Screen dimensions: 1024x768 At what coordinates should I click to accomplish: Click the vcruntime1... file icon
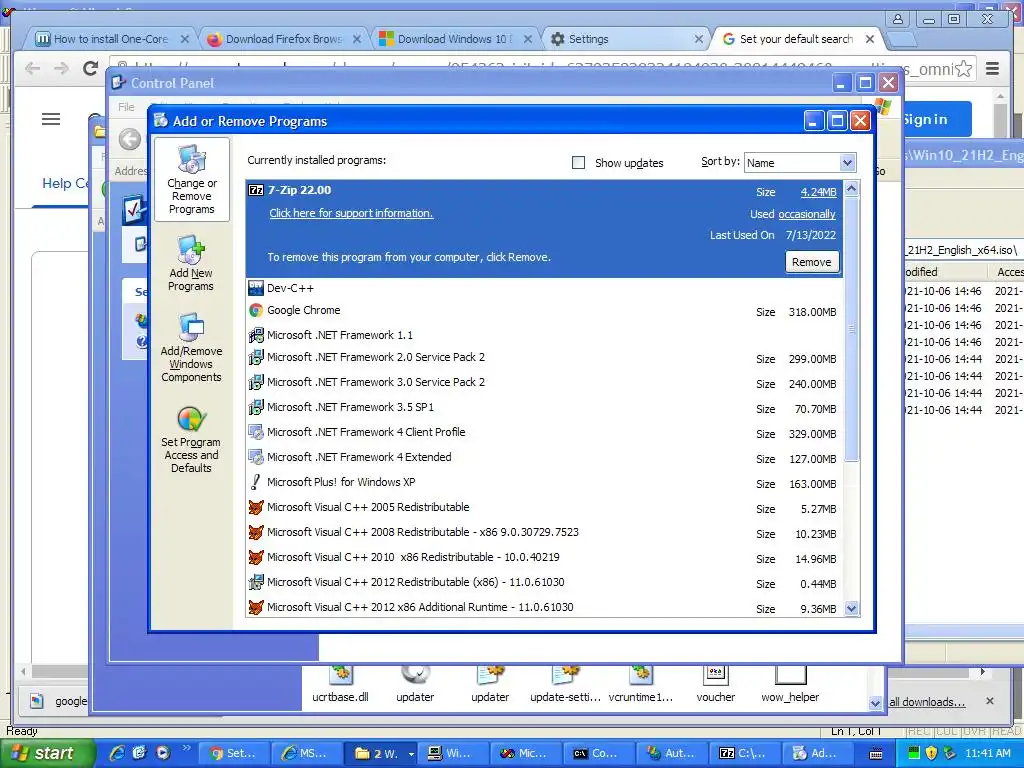click(640, 675)
